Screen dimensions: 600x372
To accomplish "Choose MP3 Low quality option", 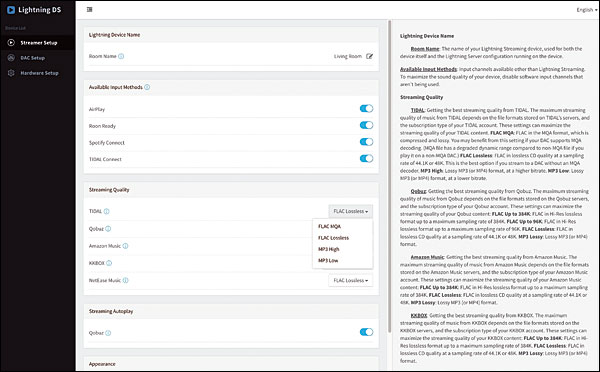I will (x=328, y=261).
